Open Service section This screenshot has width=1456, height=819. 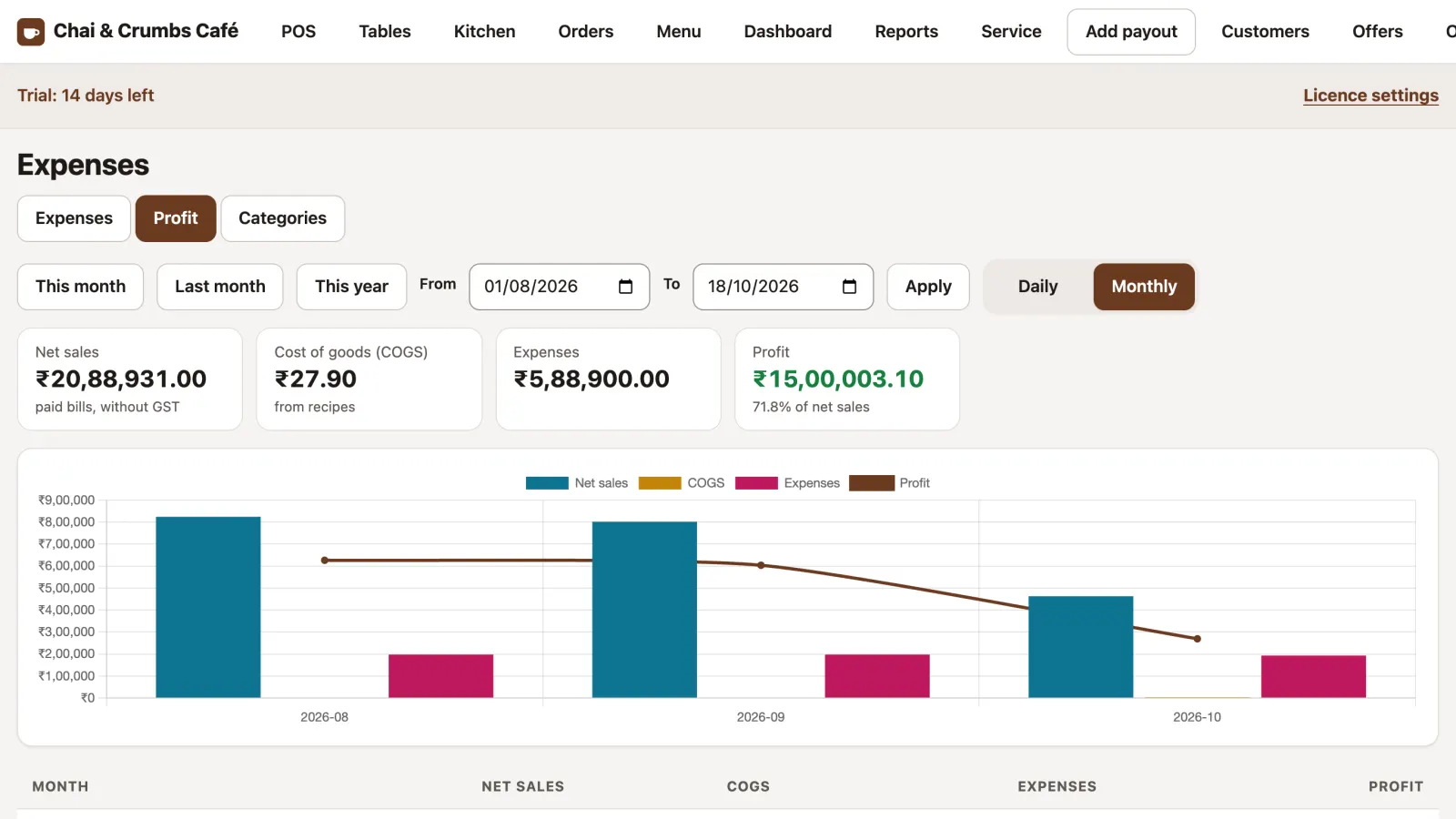point(1011,32)
